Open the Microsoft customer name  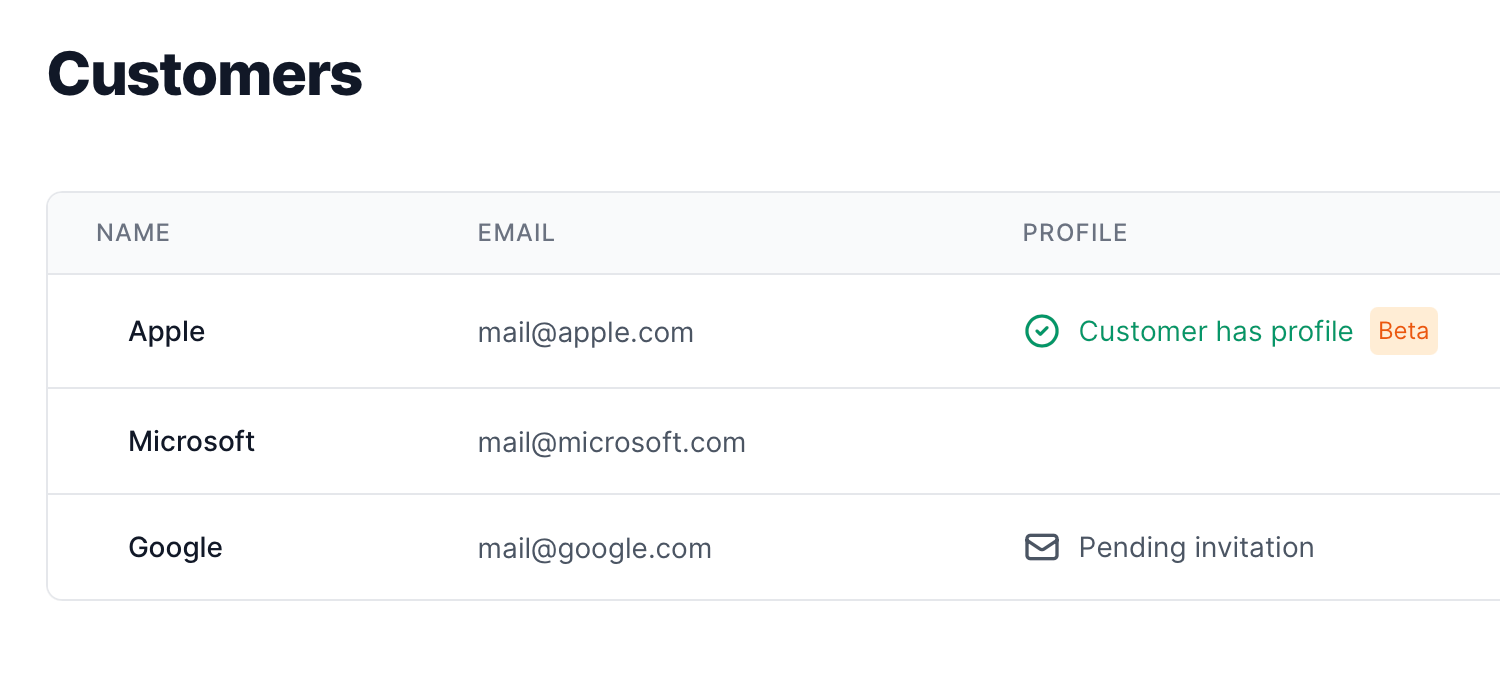tap(192, 441)
